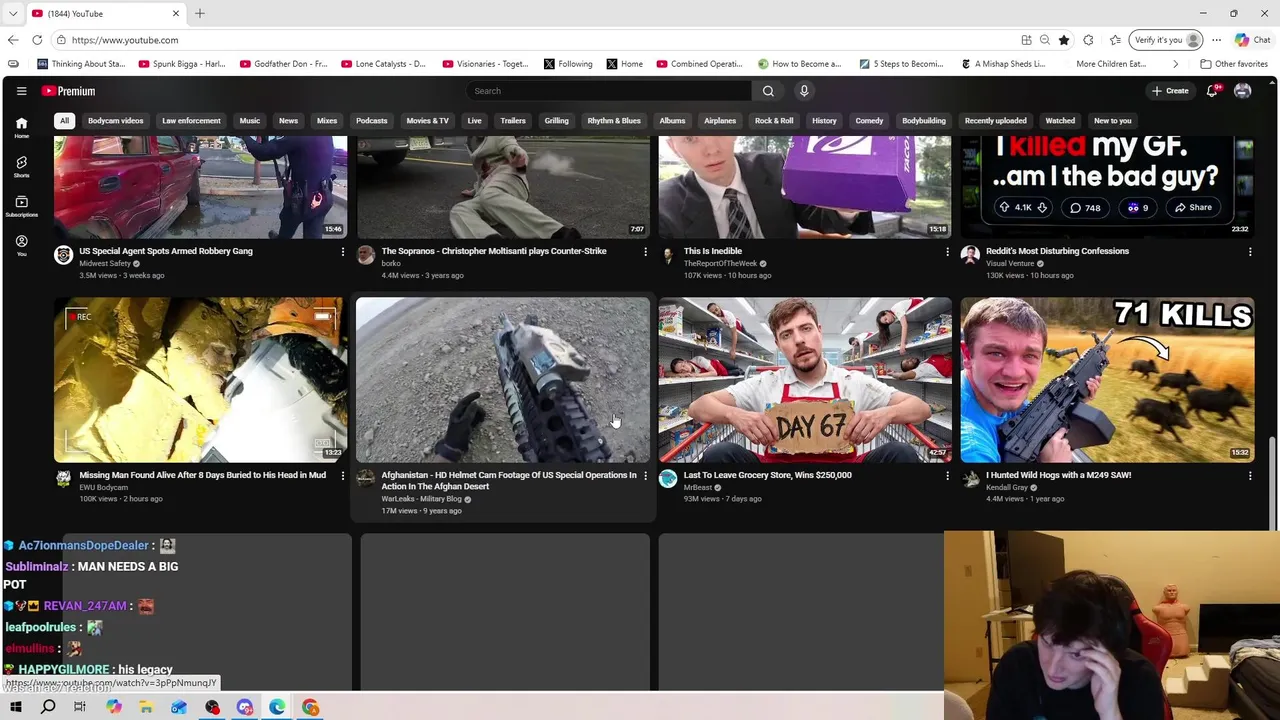Open the account avatar menu
Image resolution: width=1280 pixels, height=720 pixels.
click(x=1243, y=91)
